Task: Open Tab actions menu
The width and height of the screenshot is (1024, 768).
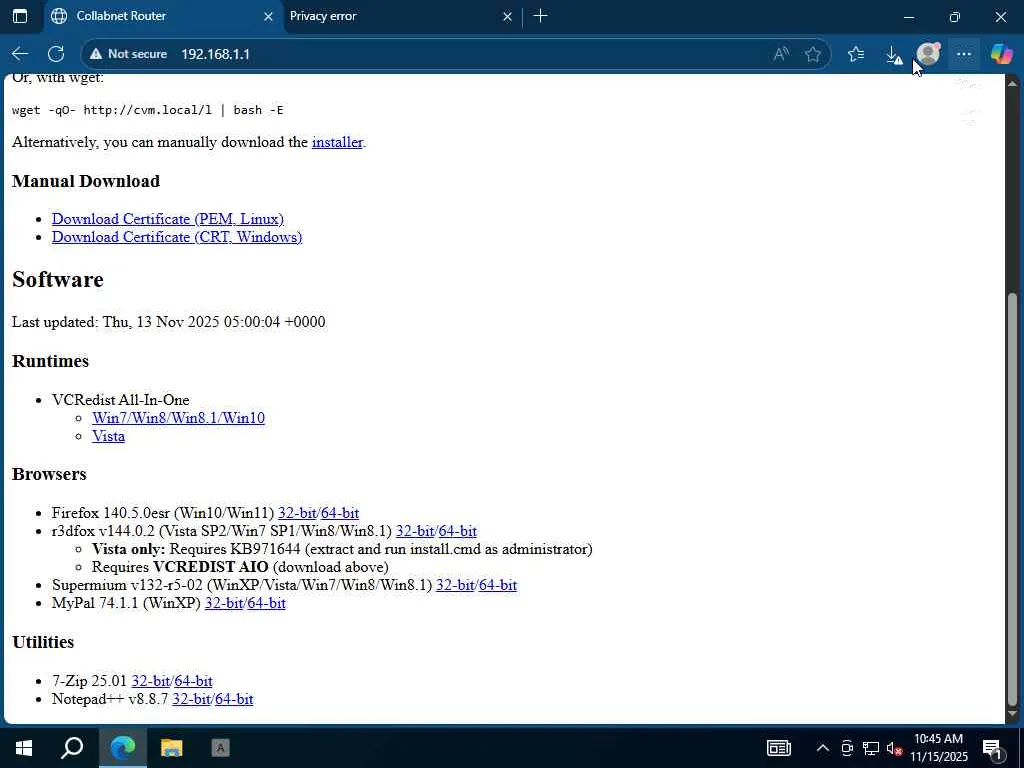Action: (x=20, y=16)
